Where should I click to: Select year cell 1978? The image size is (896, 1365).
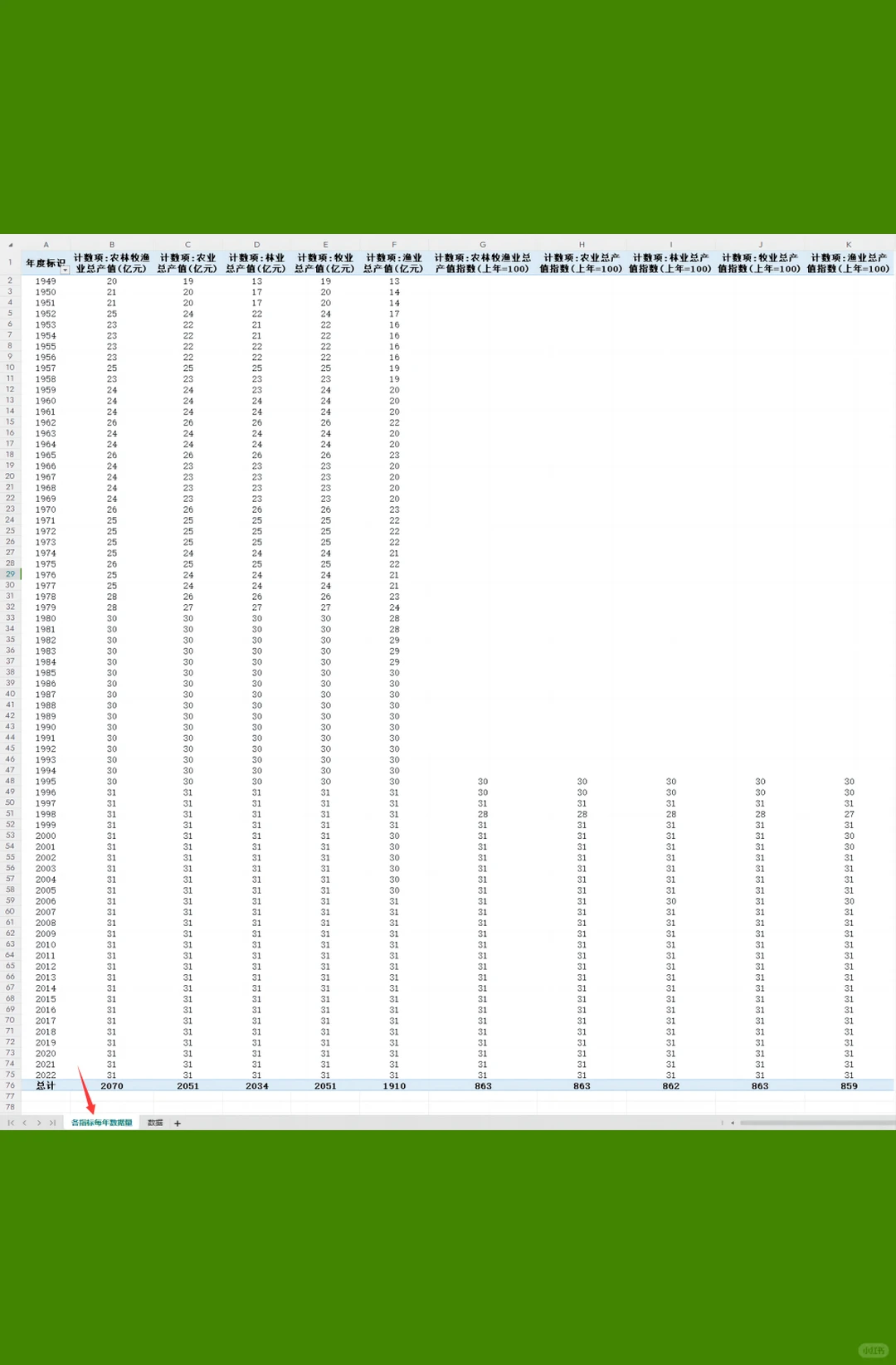(x=46, y=597)
